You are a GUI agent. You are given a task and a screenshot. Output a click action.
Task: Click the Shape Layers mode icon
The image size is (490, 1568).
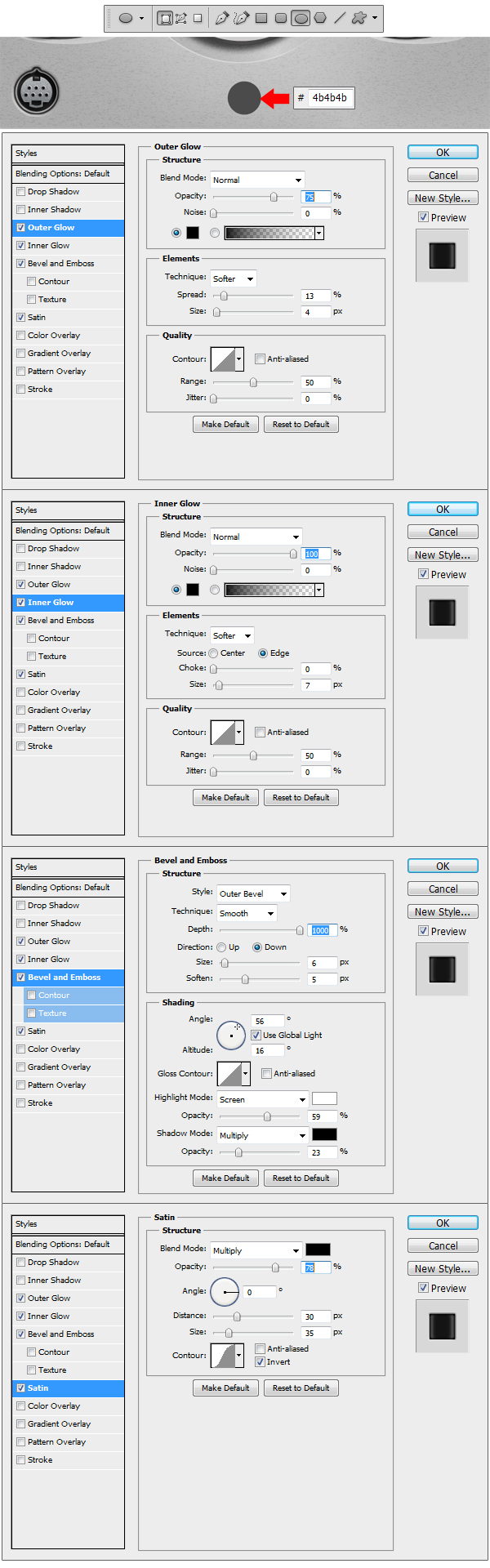(164, 18)
